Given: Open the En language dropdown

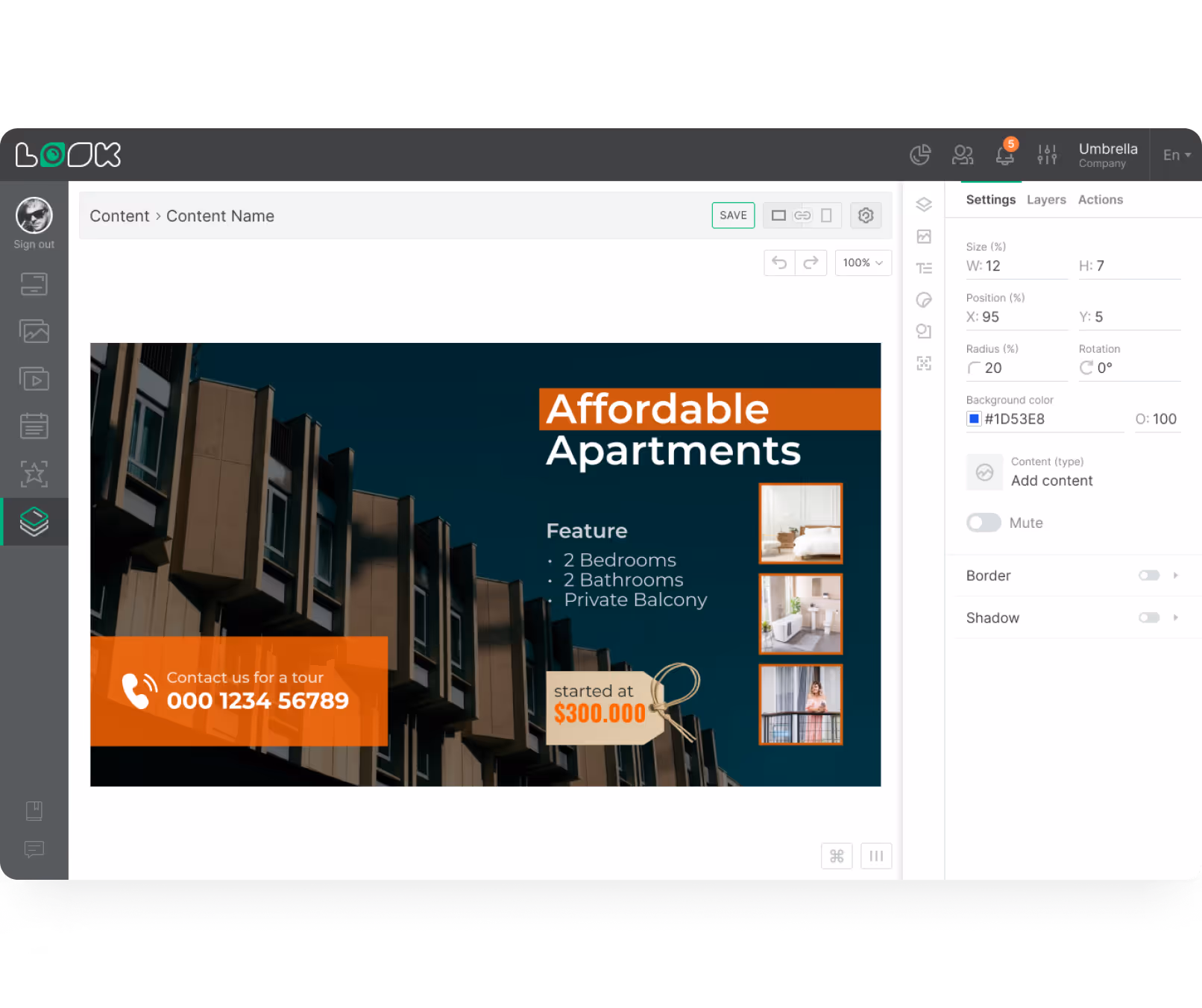Looking at the screenshot, I should [1176, 154].
